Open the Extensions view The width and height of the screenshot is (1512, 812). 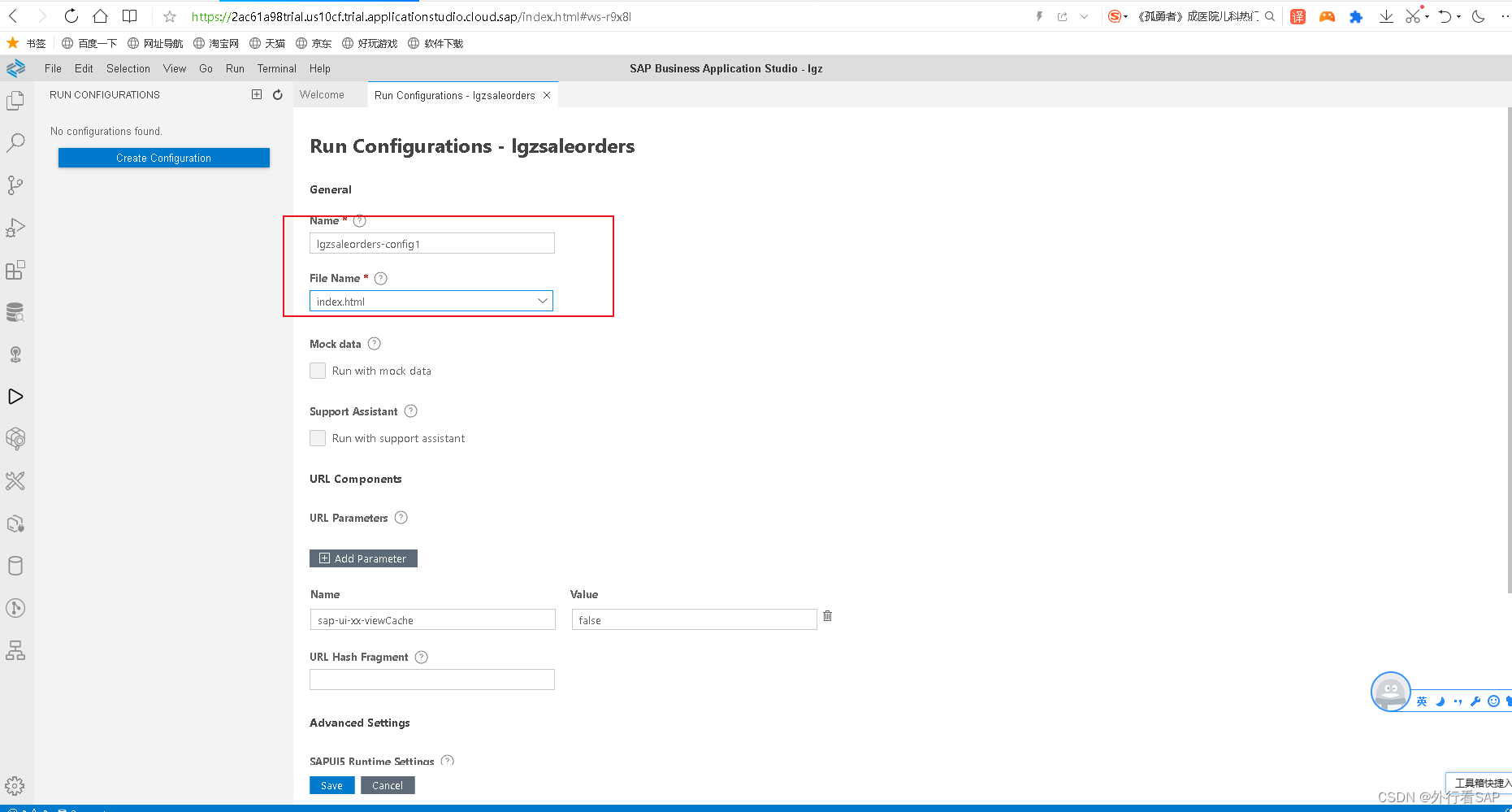pos(15,270)
